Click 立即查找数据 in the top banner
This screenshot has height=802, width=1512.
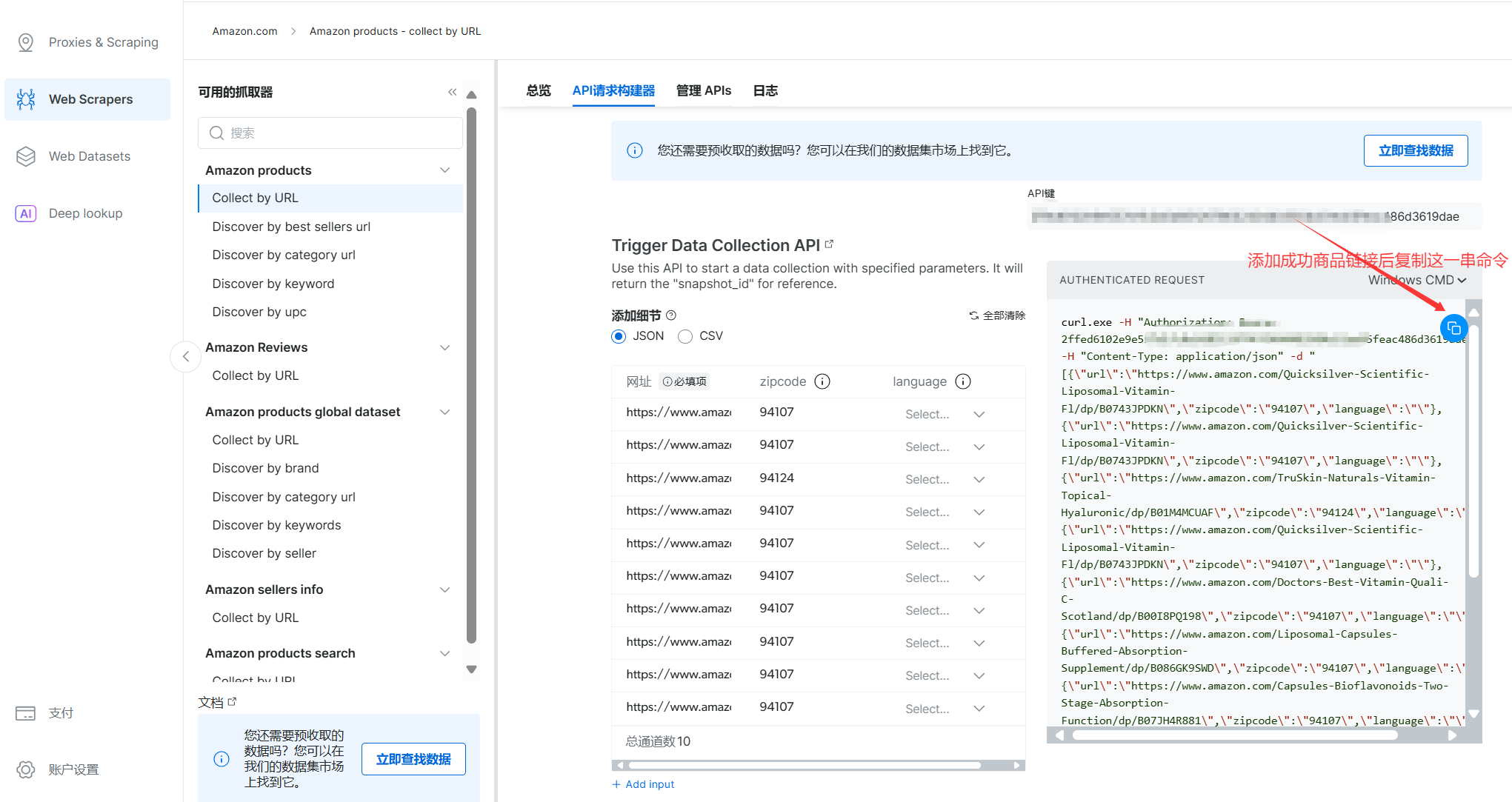tap(1416, 150)
